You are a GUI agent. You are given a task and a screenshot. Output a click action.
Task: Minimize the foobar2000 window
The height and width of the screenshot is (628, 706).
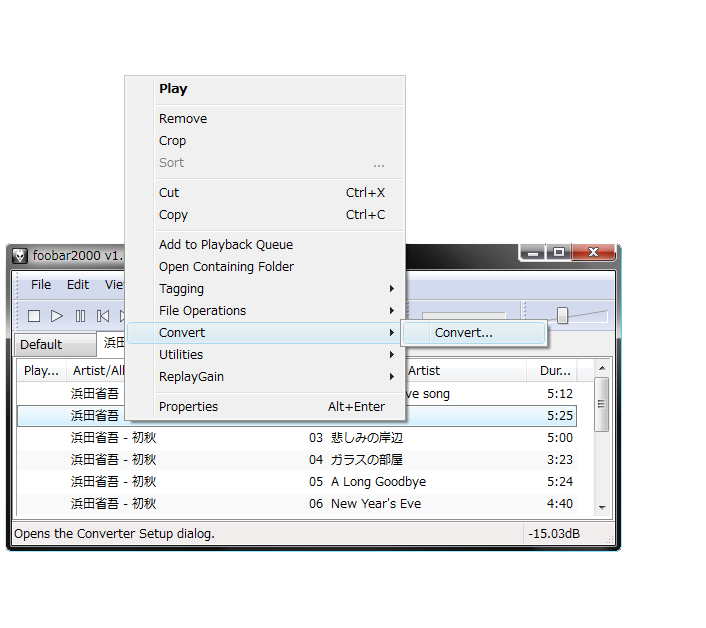pos(533,253)
